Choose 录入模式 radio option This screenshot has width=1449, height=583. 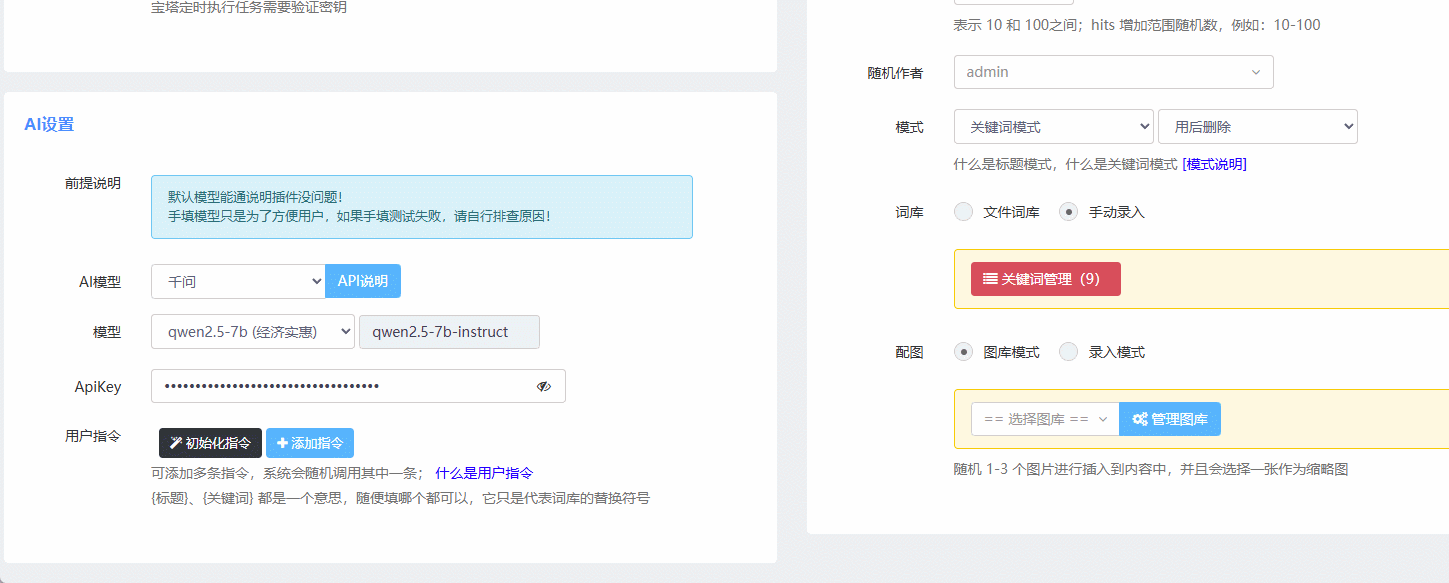(1069, 352)
